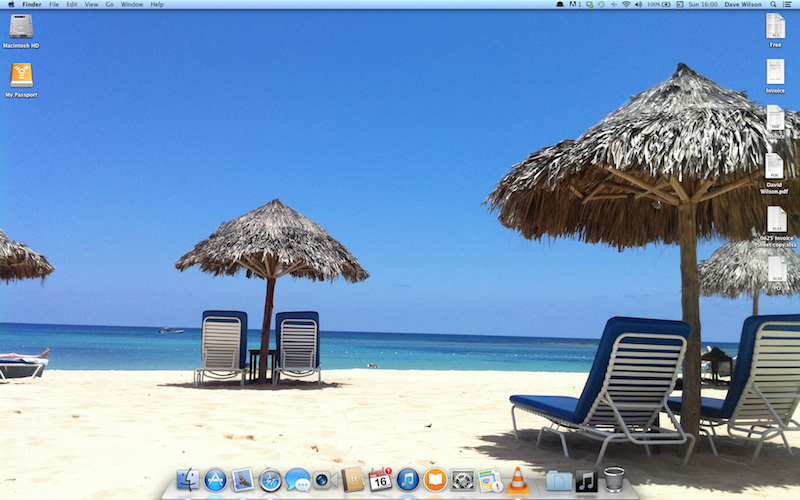The width and height of the screenshot is (800, 500).
Task: Open the Macintosh HD drive icon
Action: 21,31
